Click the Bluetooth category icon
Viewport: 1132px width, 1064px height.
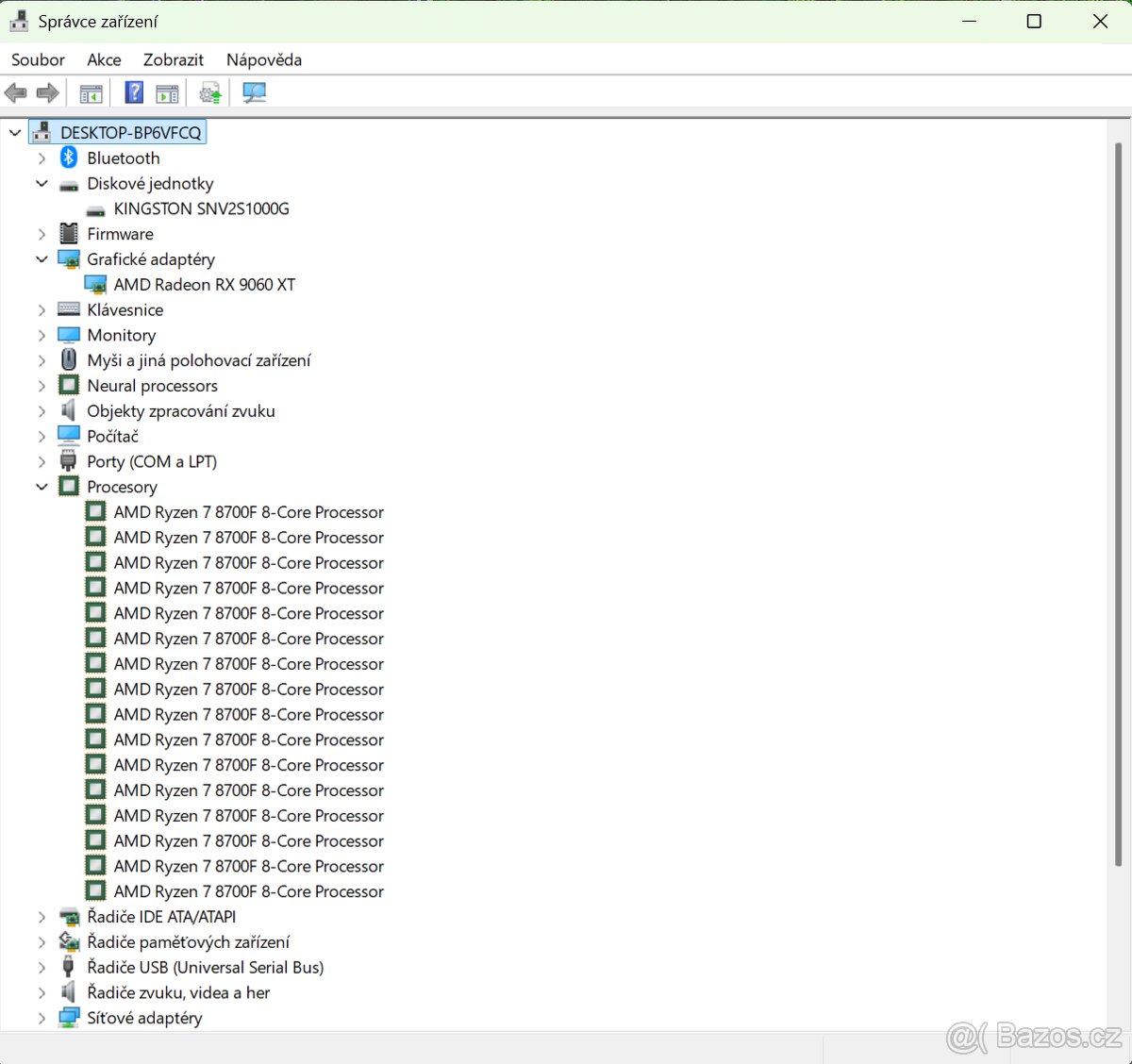point(69,158)
